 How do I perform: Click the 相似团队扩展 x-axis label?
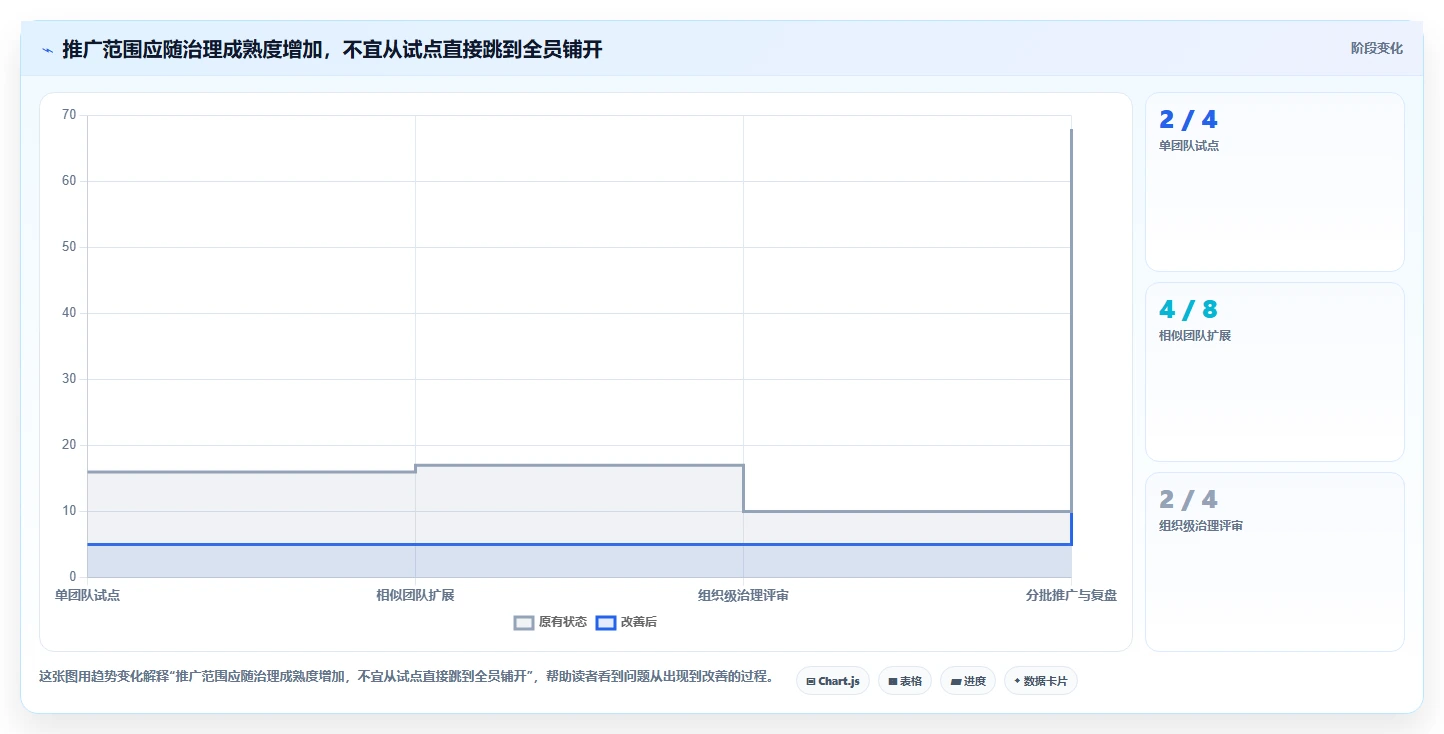pyautogui.click(x=415, y=596)
